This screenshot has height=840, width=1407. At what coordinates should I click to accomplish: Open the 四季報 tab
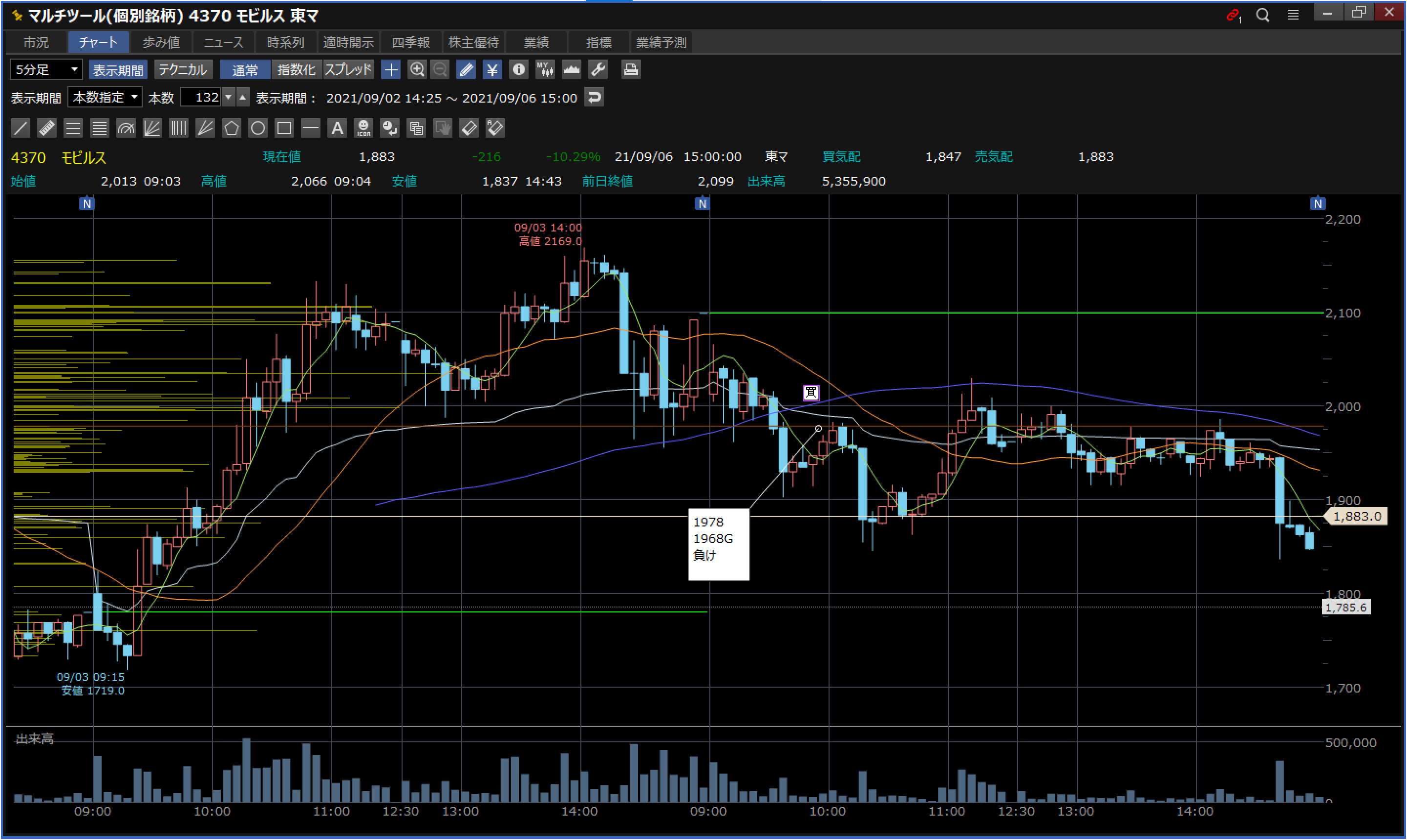click(410, 42)
